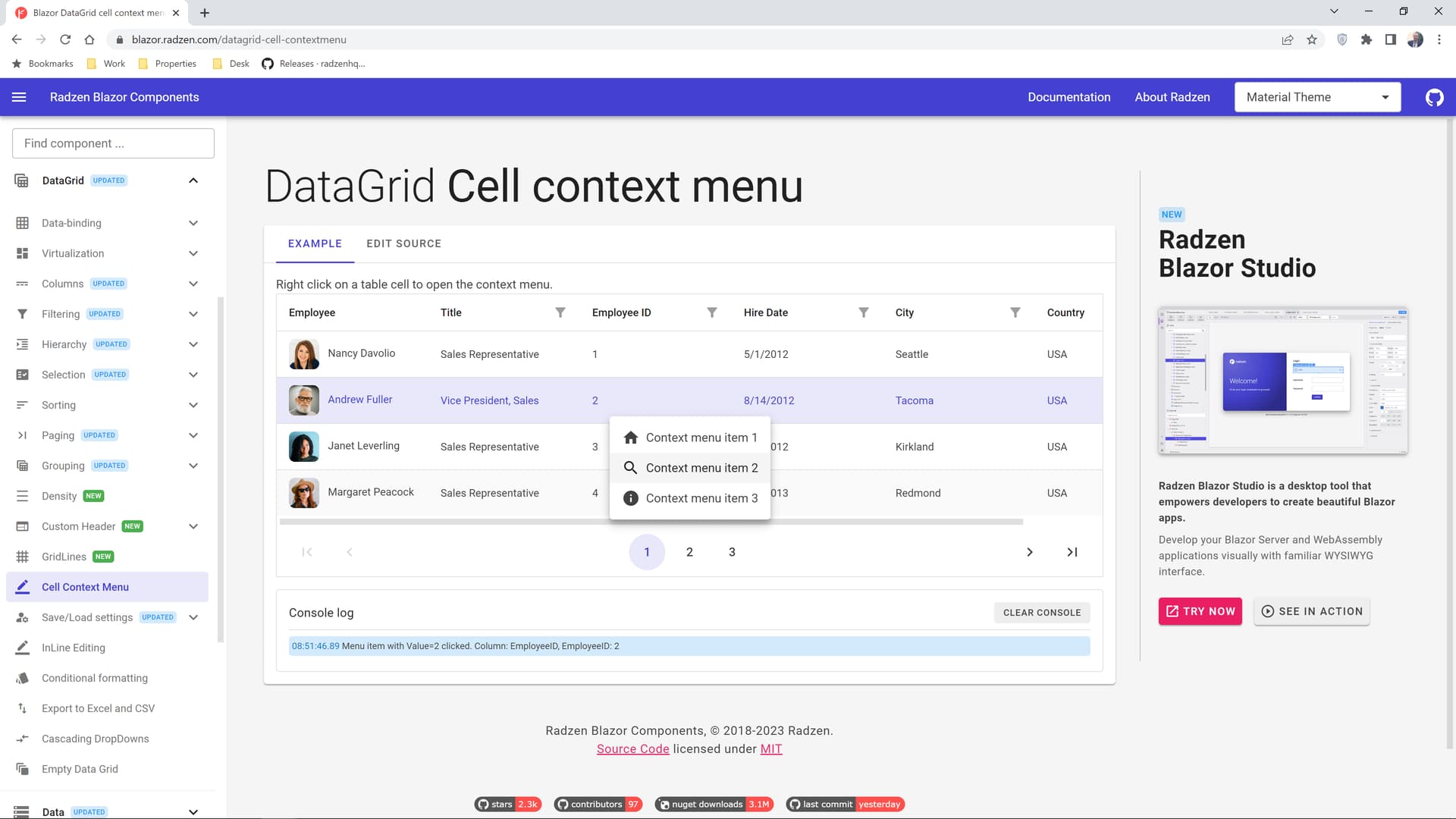Expand the Custom Header sidebar item
This screenshot has width=1456, height=819.
(x=193, y=526)
